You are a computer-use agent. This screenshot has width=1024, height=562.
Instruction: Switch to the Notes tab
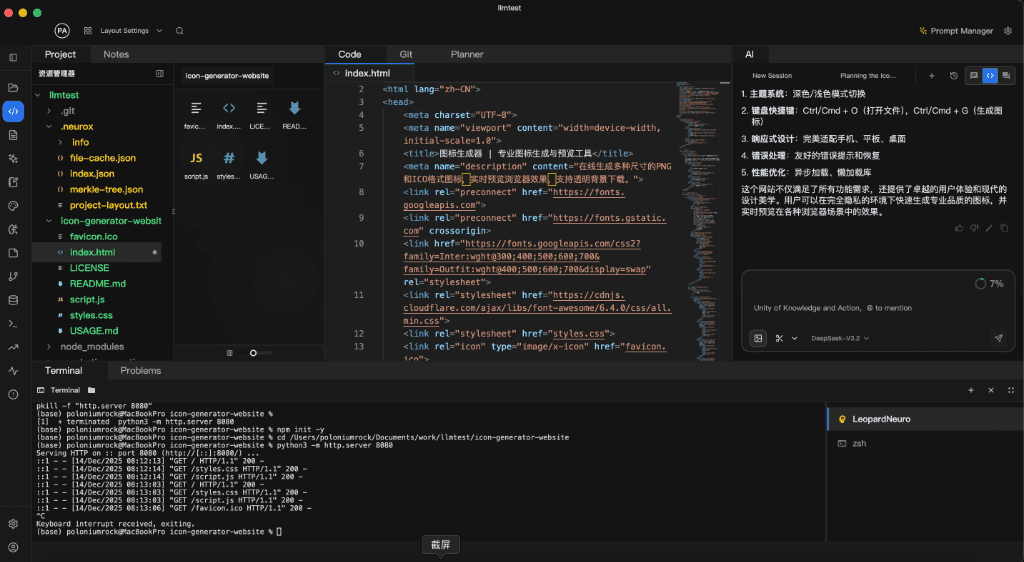coord(116,54)
